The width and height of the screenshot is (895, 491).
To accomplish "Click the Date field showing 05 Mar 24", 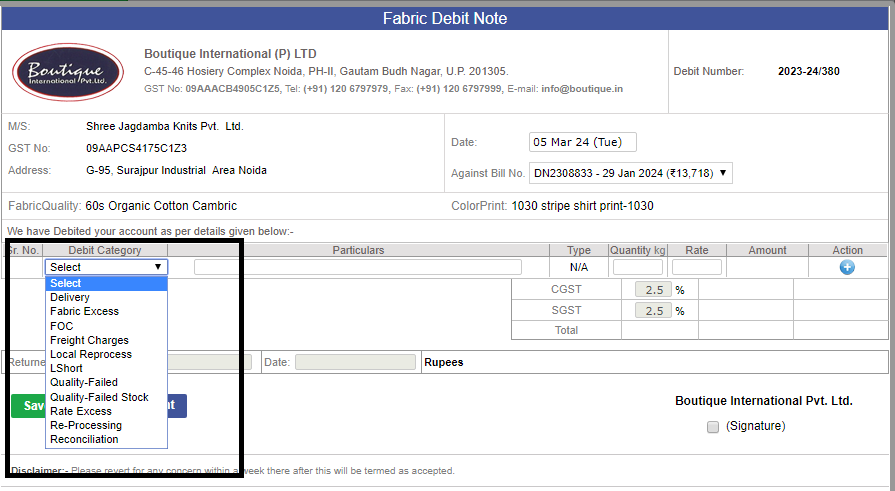I will pos(582,142).
